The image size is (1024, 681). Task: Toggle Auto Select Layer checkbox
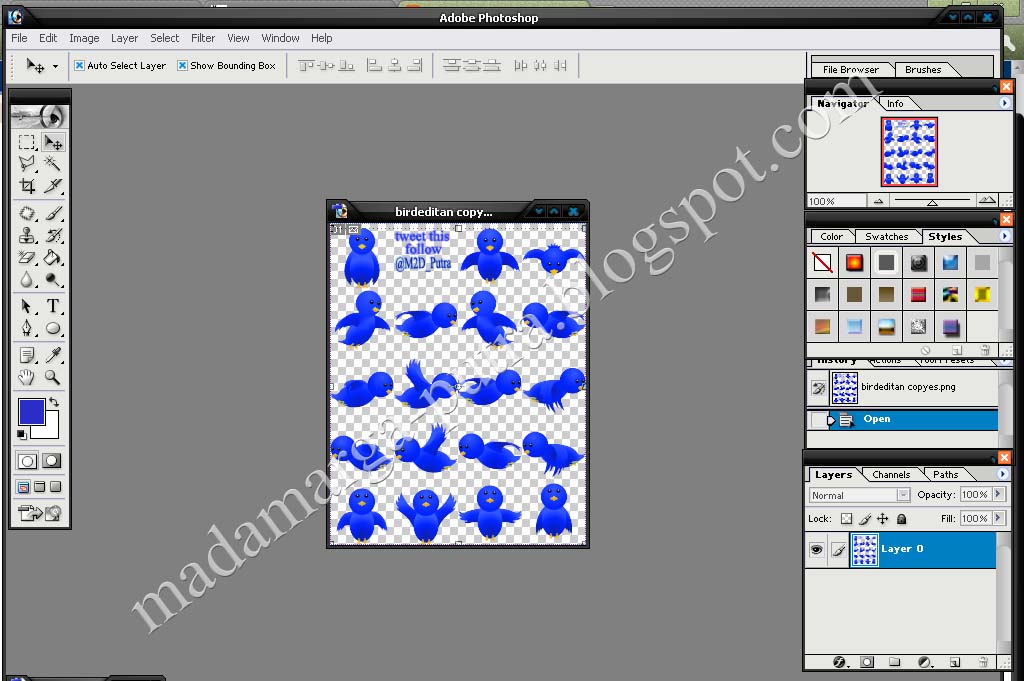79,65
